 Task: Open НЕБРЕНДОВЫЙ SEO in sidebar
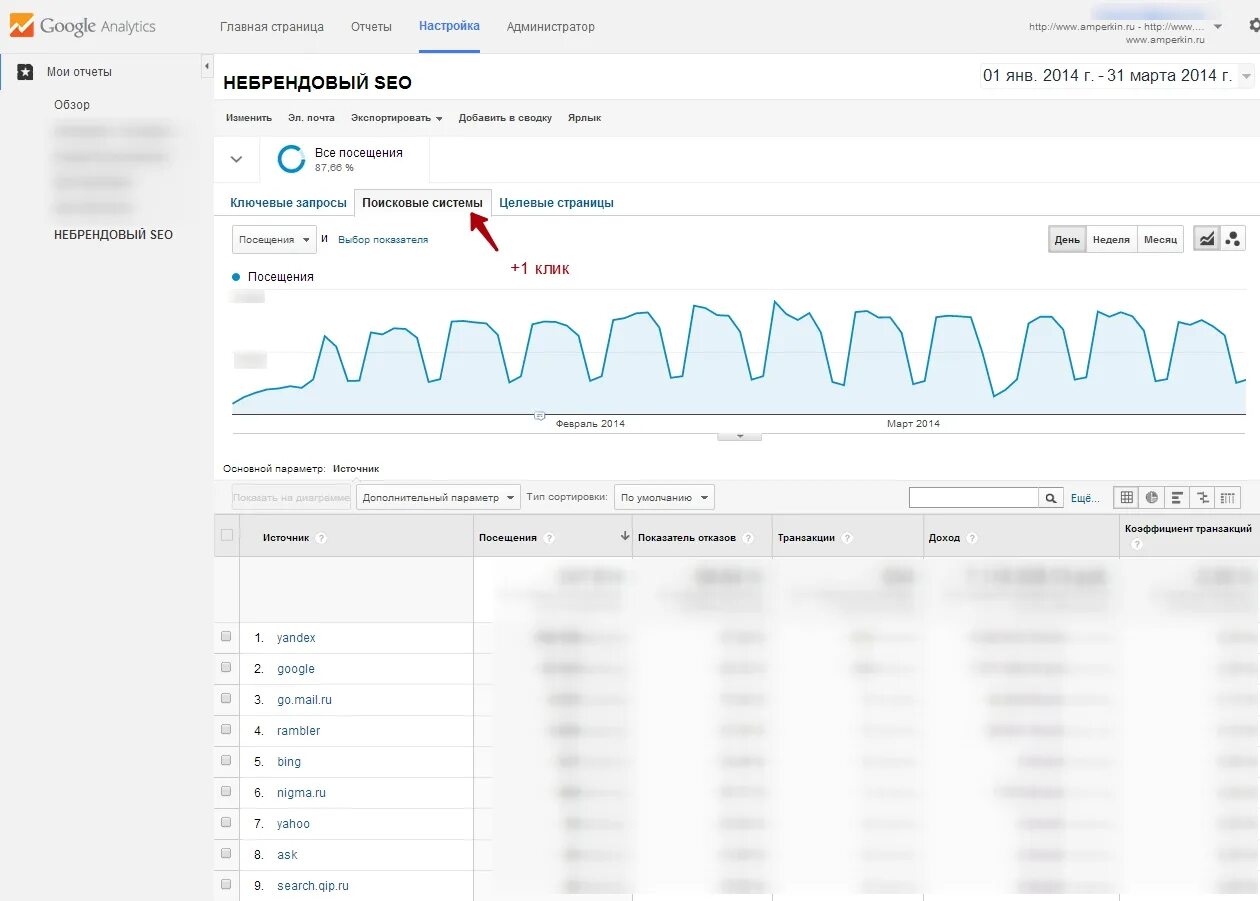[x=113, y=235]
